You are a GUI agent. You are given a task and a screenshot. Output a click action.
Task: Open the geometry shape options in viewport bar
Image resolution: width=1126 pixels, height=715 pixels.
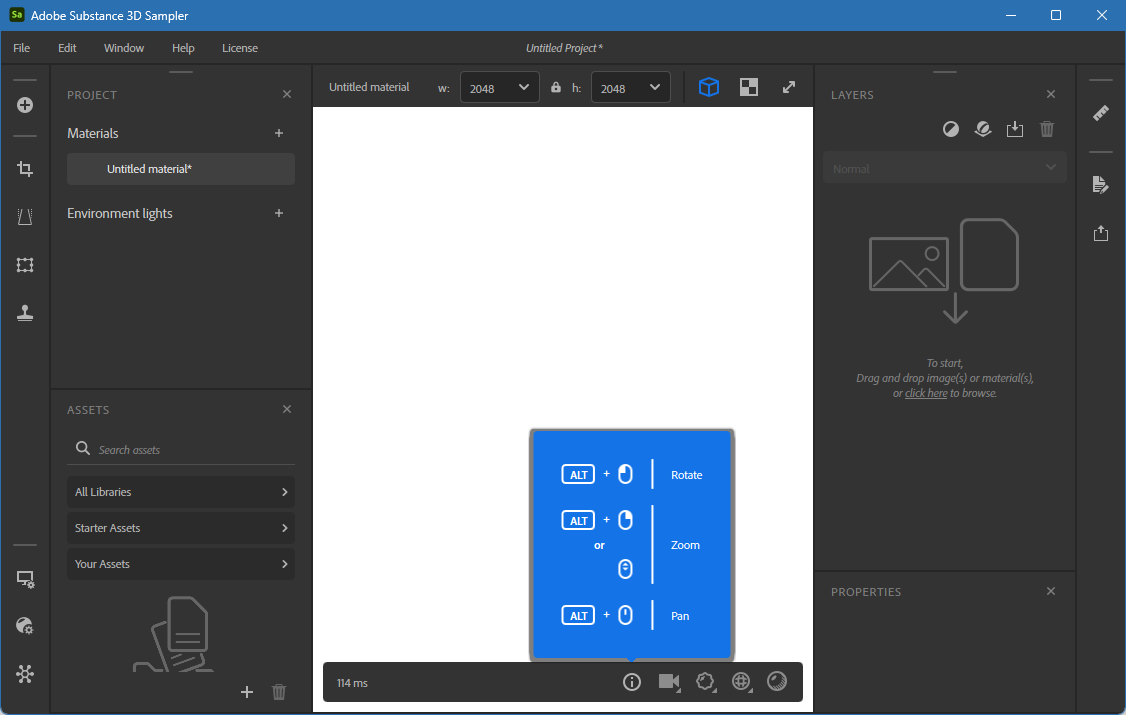(x=705, y=682)
